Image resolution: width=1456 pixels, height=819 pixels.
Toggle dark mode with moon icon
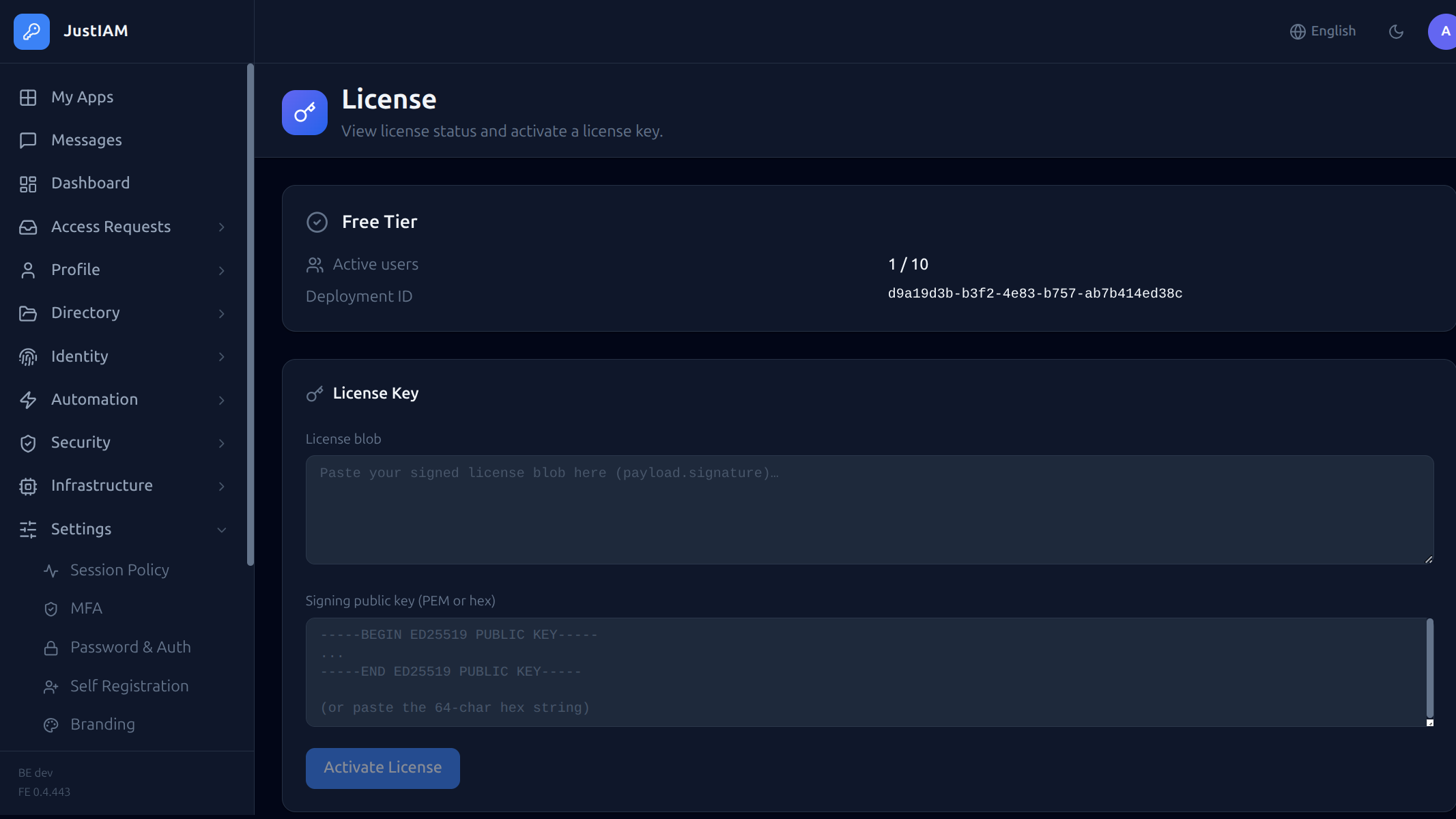click(1396, 31)
